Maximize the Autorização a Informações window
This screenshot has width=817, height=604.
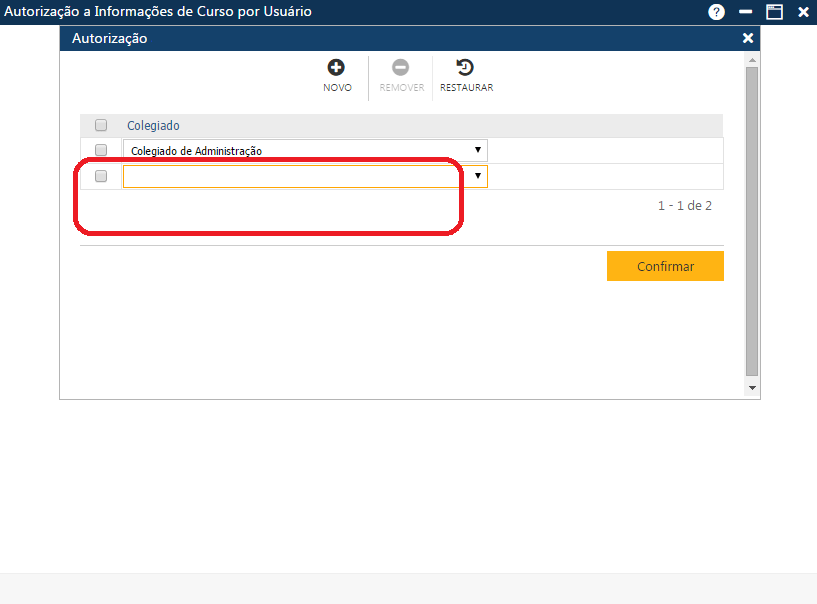pyautogui.click(x=774, y=12)
